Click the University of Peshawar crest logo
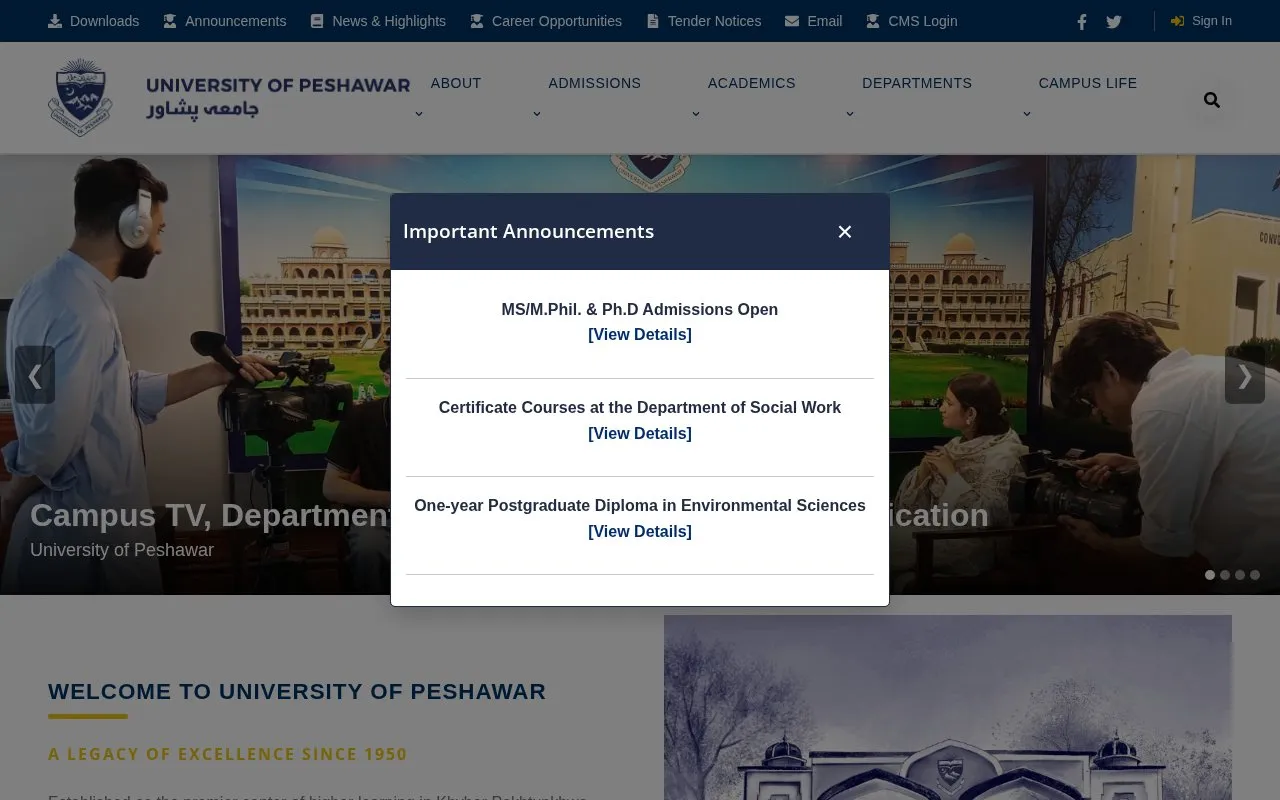 coord(80,97)
